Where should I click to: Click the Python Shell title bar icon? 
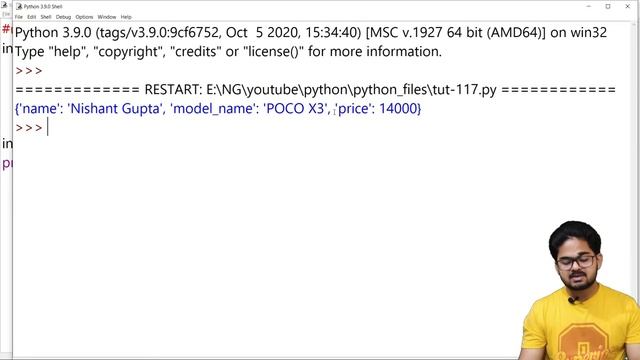point(19,6)
